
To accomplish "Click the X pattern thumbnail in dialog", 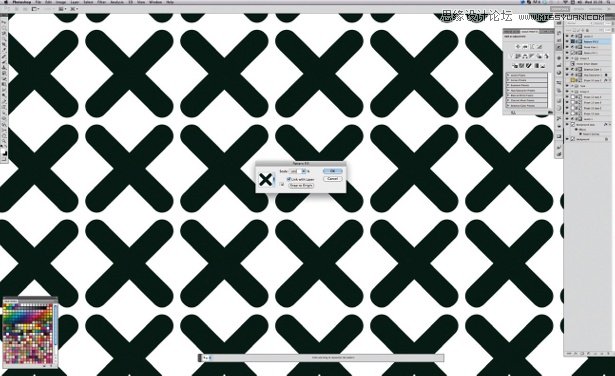I will click(265, 180).
